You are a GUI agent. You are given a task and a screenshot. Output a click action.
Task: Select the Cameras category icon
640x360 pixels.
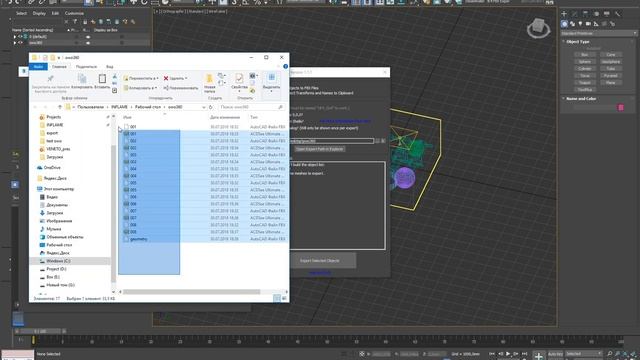pos(588,24)
